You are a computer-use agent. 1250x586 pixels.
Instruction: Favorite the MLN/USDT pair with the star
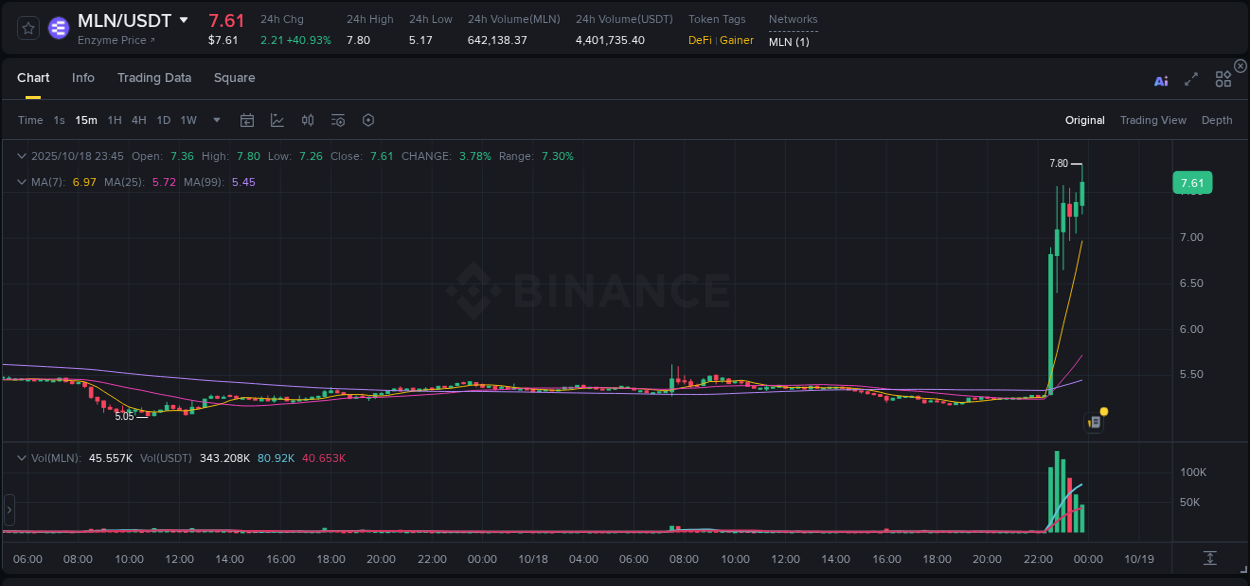[27, 28]
